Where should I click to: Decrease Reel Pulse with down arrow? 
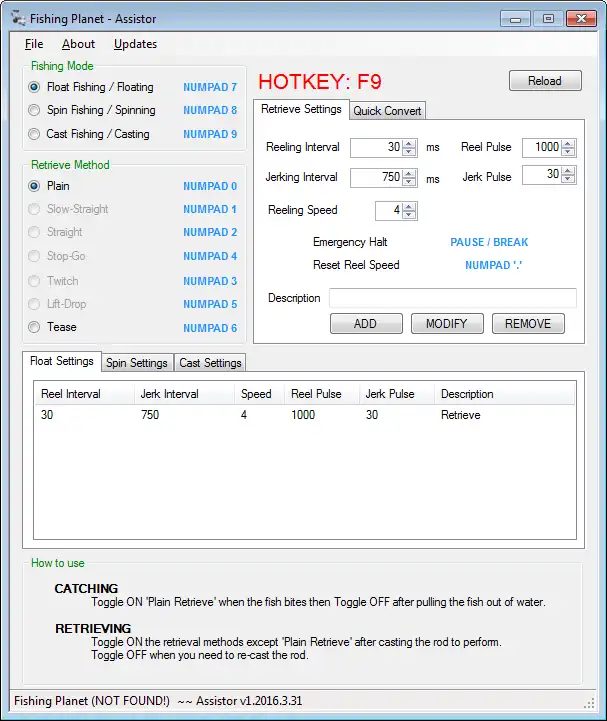pyautogui.click(x=568, y=152)
